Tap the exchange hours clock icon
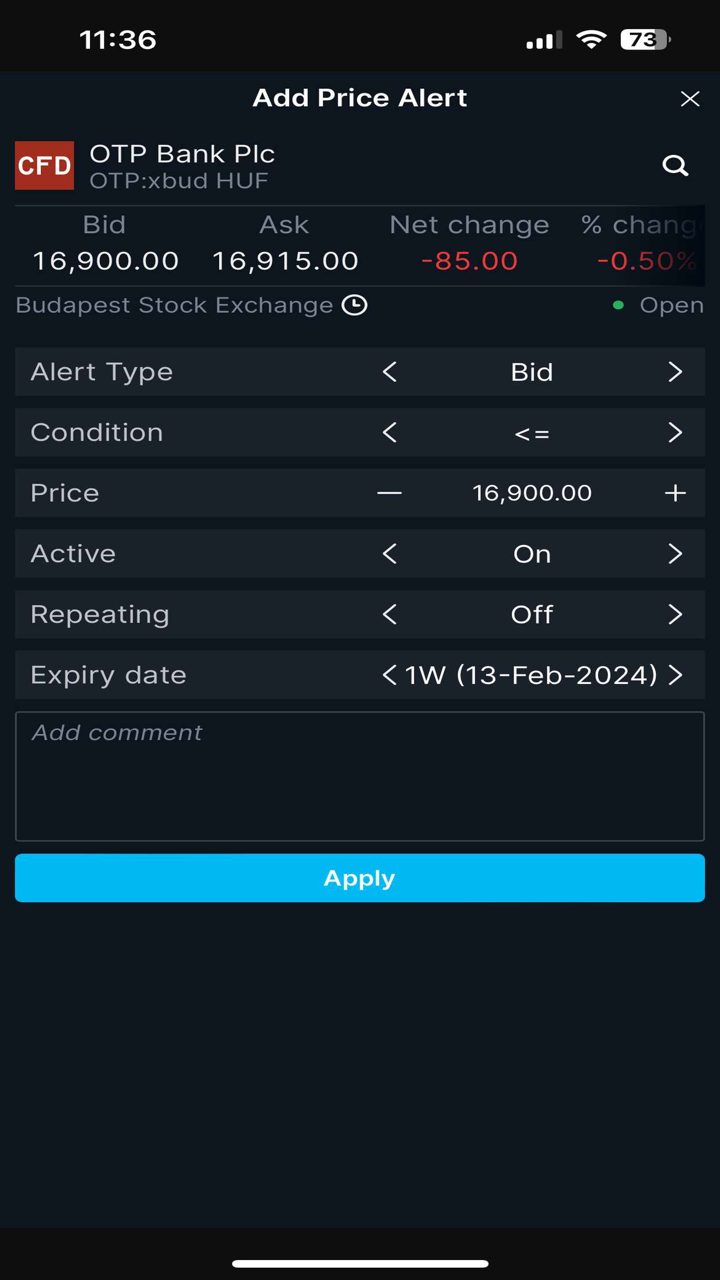The height and width of the screenshot is (1280, 720). click(x=355, y=305)
